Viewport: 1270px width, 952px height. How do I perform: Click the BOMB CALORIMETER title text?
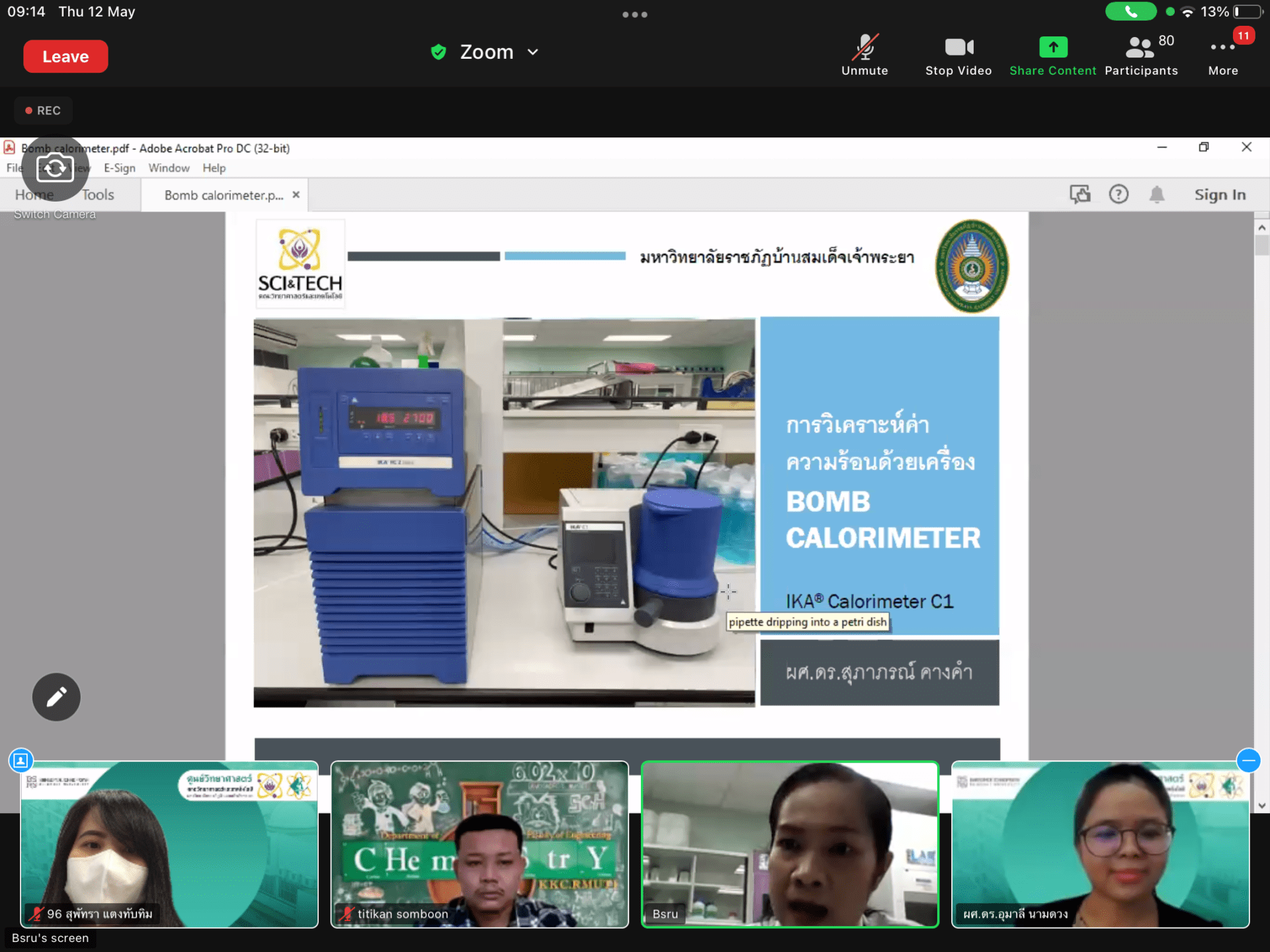883,520
